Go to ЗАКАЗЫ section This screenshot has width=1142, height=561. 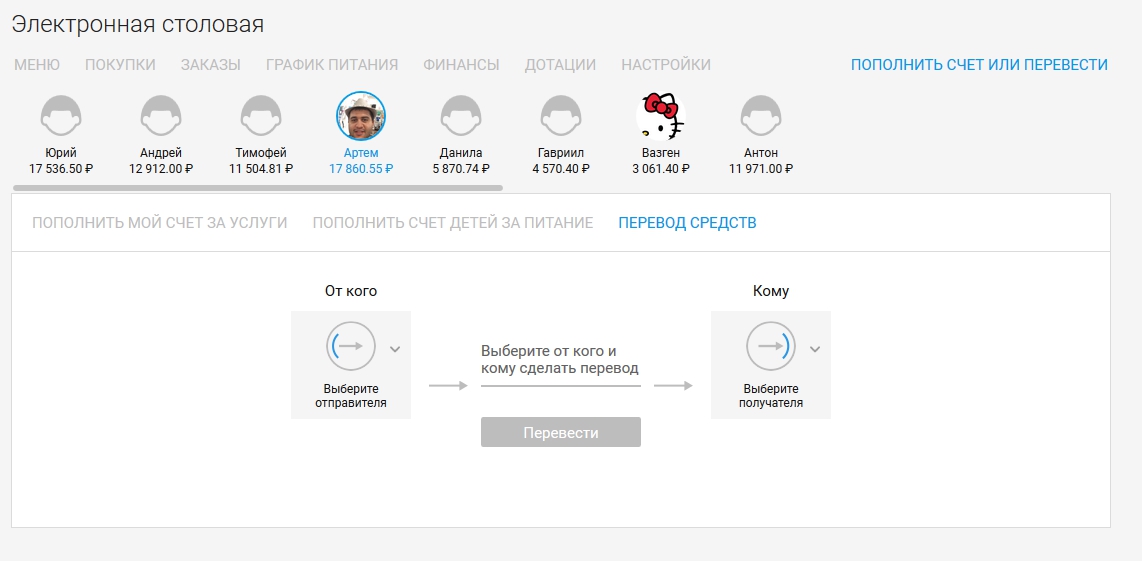click(x=210, y=65)
